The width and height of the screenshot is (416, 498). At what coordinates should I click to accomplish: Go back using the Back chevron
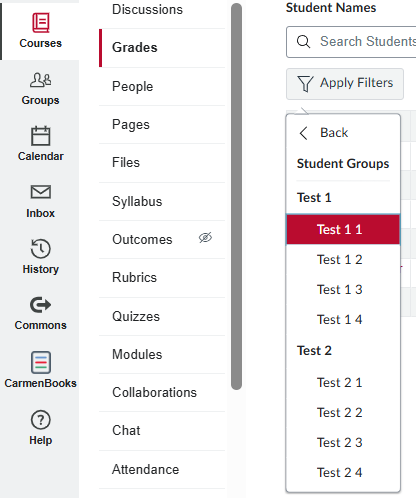pos(303,133)
